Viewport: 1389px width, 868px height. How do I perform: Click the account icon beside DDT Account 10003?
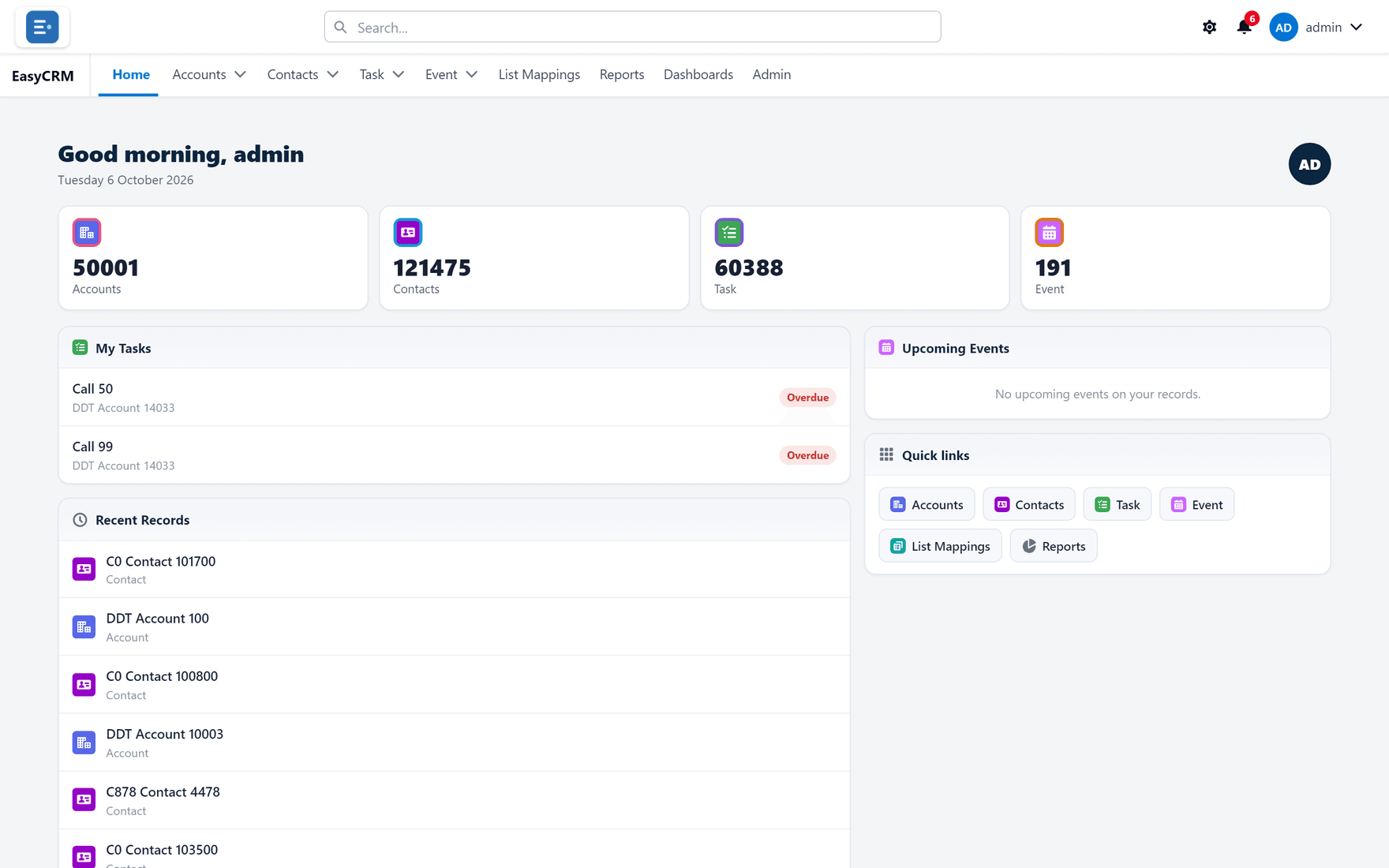84,743
